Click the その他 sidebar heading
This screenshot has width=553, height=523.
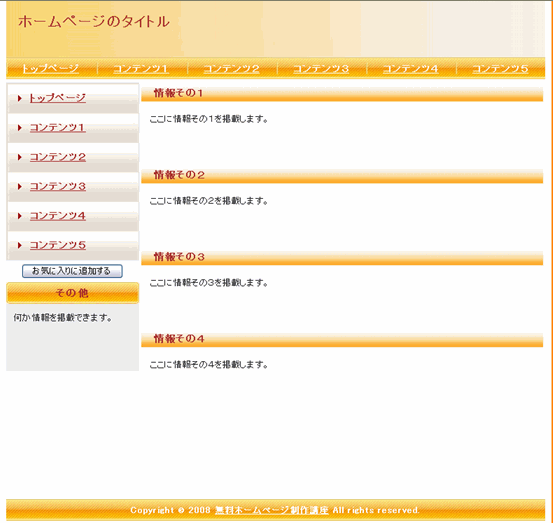tap(72, 293)
